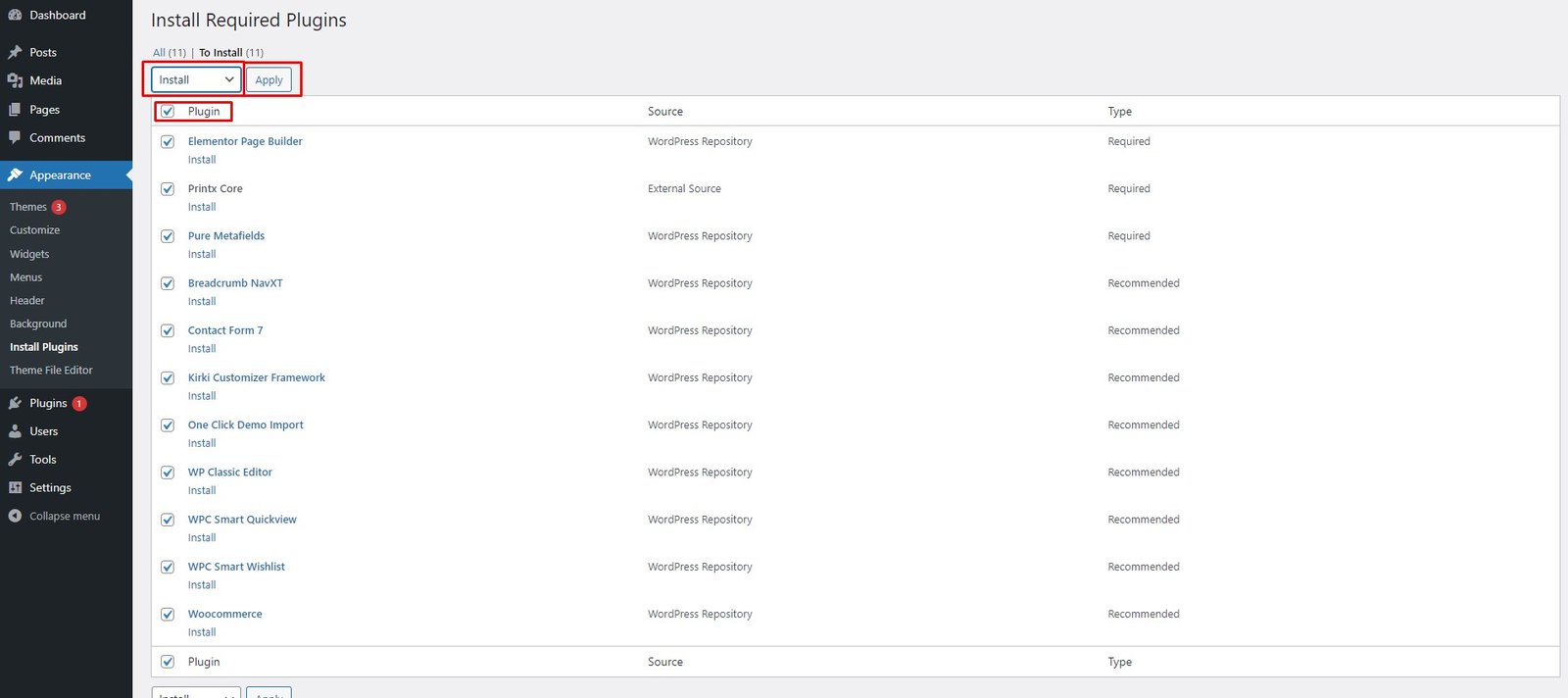Click the External Source cell for Printx Core
Viewport: 1568px width, 698px height.
684,189
